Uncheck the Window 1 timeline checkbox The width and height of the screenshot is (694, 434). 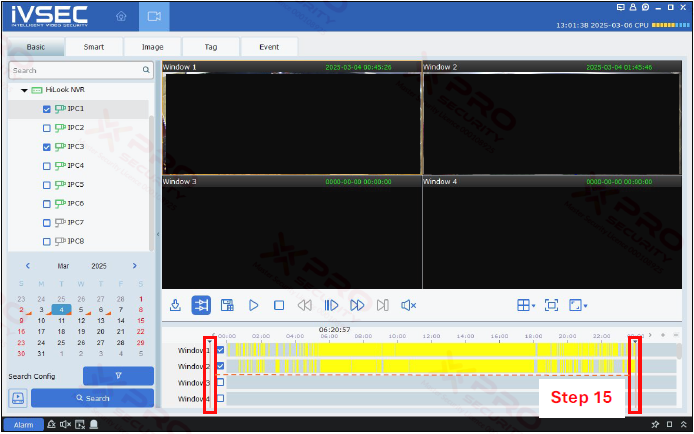point(220,350)
